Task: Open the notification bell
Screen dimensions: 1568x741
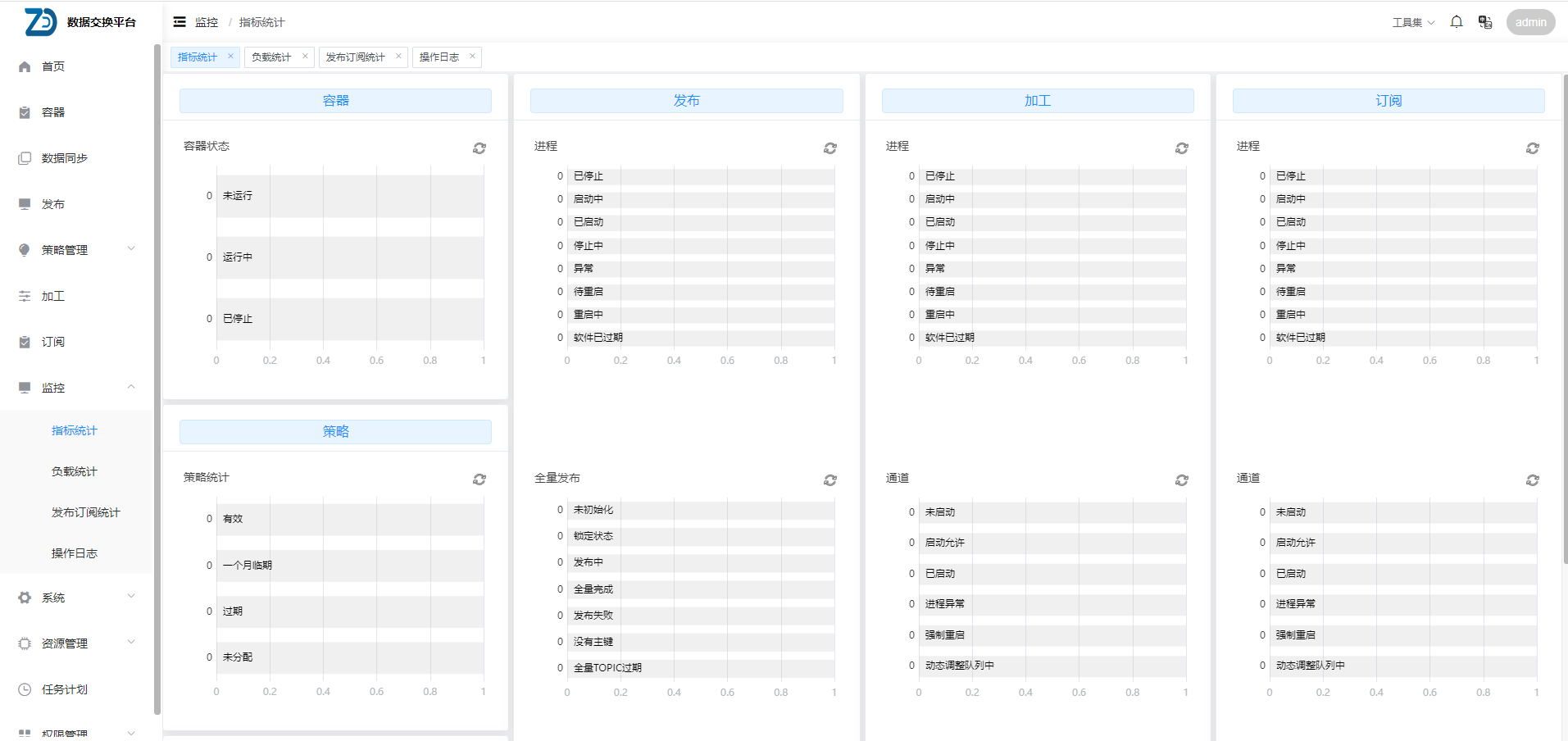Action: pos(1456,22)
